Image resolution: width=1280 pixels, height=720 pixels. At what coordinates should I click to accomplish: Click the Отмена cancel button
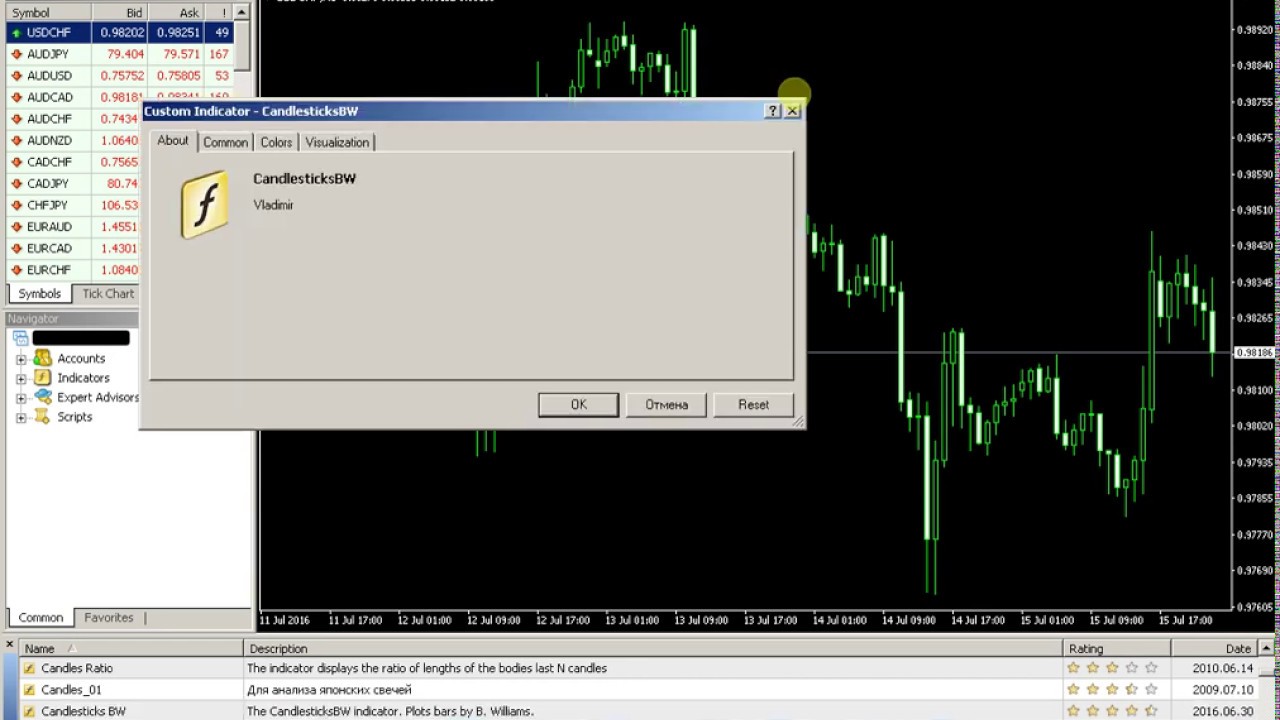[666, 404]
